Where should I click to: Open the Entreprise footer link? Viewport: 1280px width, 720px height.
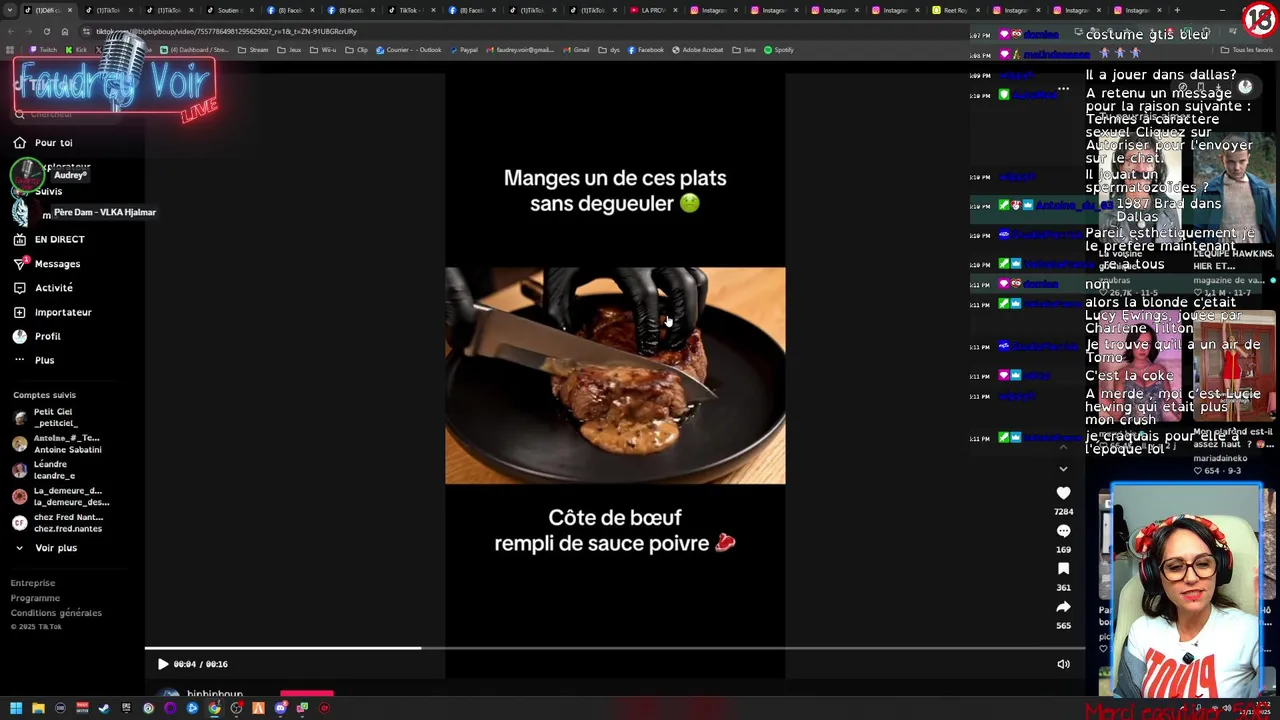point(33,583)
